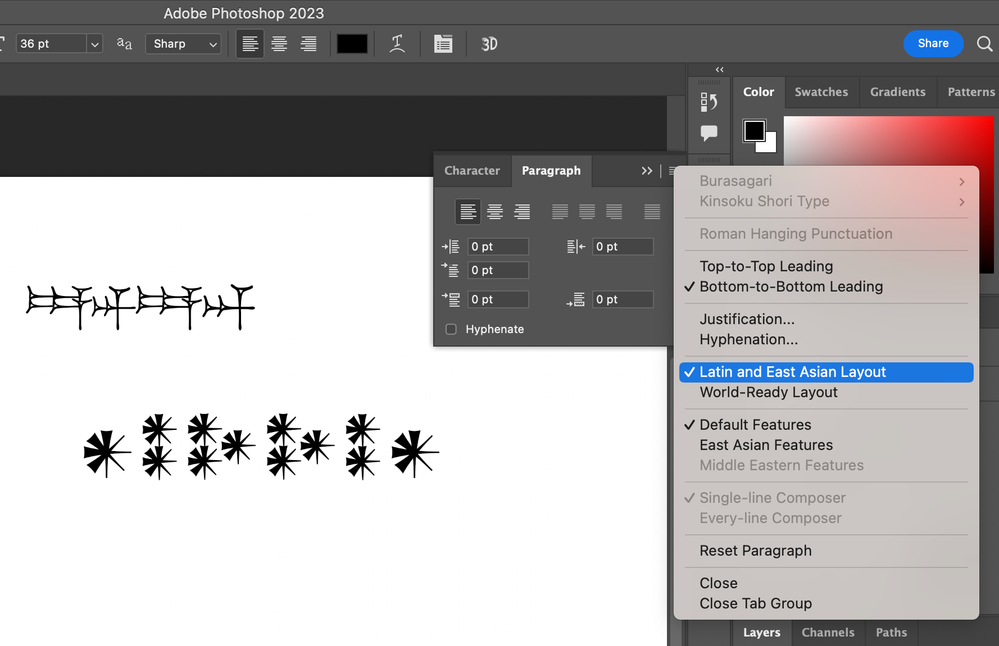Click the toggle Character/Paragraph panels icon
This screenshot has width=999, height=646.
click(x=443, y=43)
